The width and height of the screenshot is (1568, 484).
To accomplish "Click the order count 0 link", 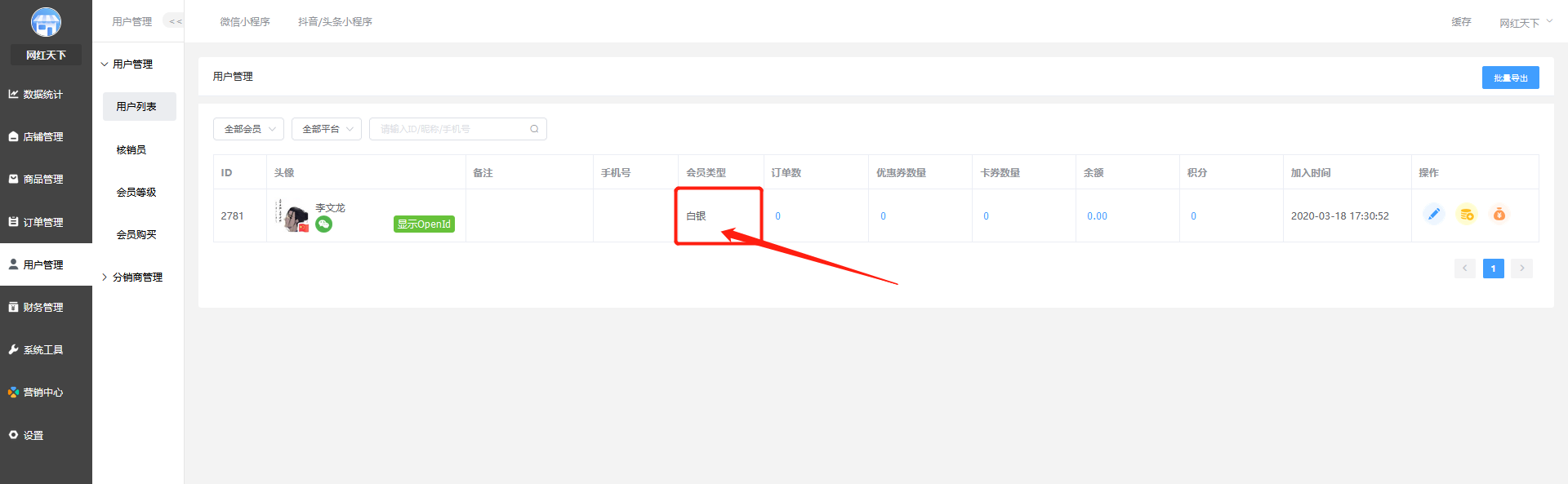I will pyautogui.click(x=777, y=216).
